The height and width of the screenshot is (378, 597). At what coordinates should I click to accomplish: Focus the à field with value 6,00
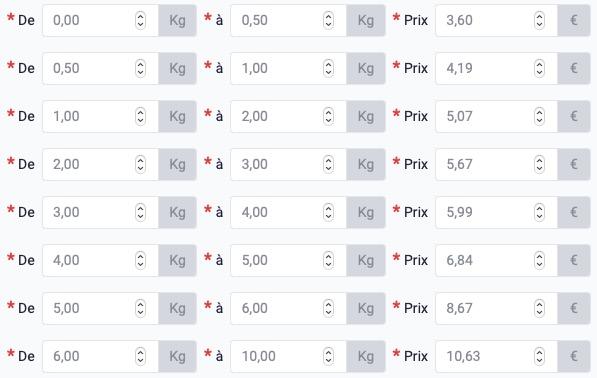(x=289, y=308)
